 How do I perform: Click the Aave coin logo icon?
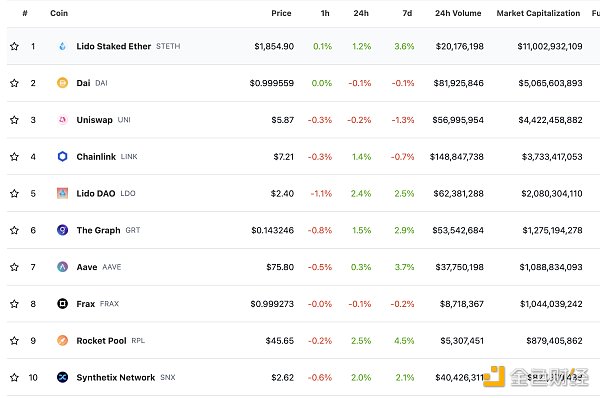[62, 267]
